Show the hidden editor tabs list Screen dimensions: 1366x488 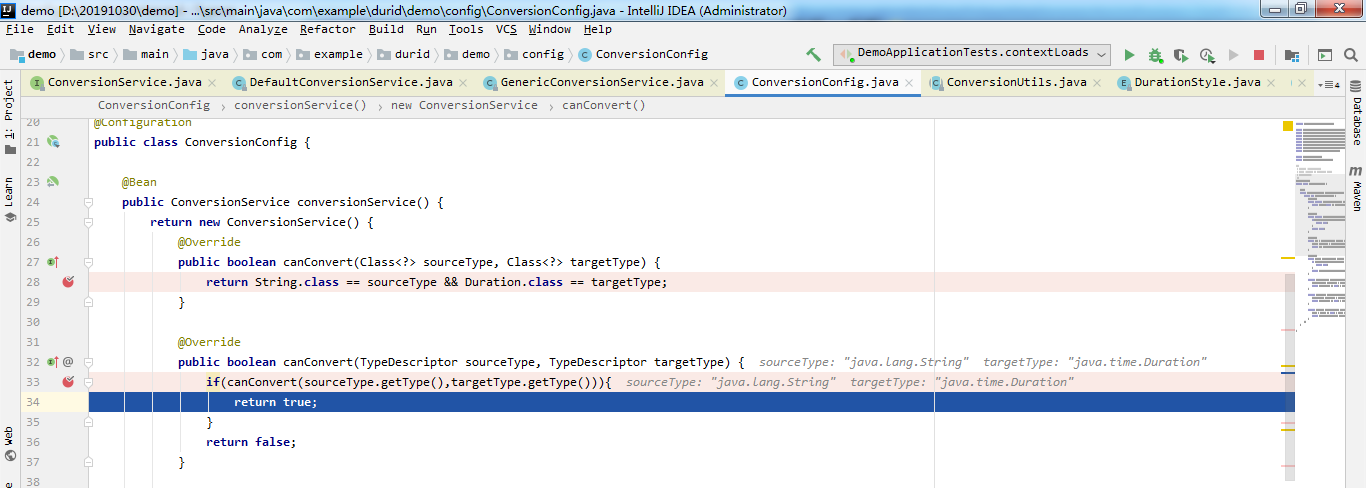click(1329, 84)
